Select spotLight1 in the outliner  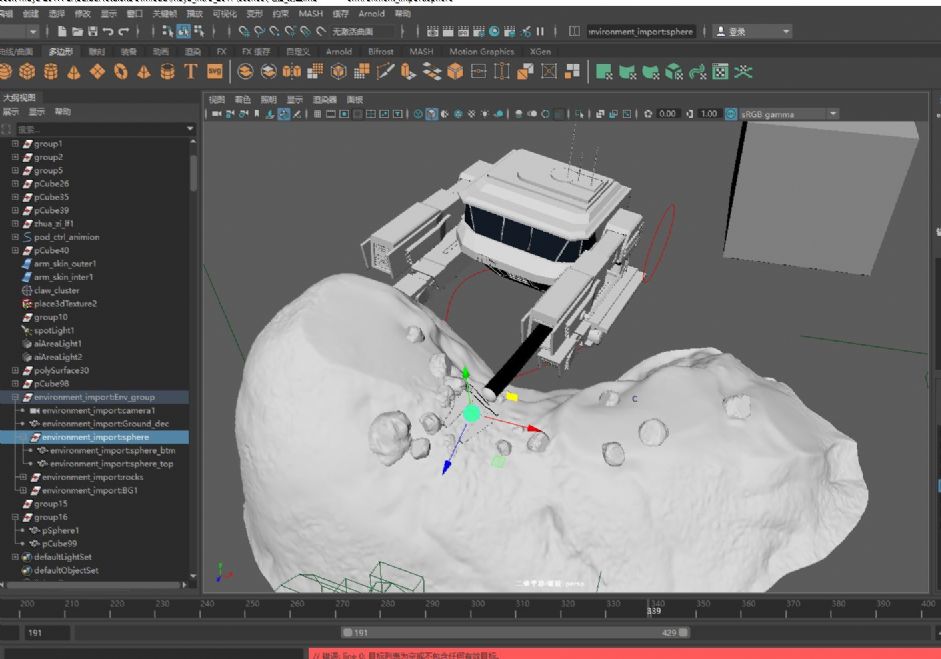pos(54,330)
